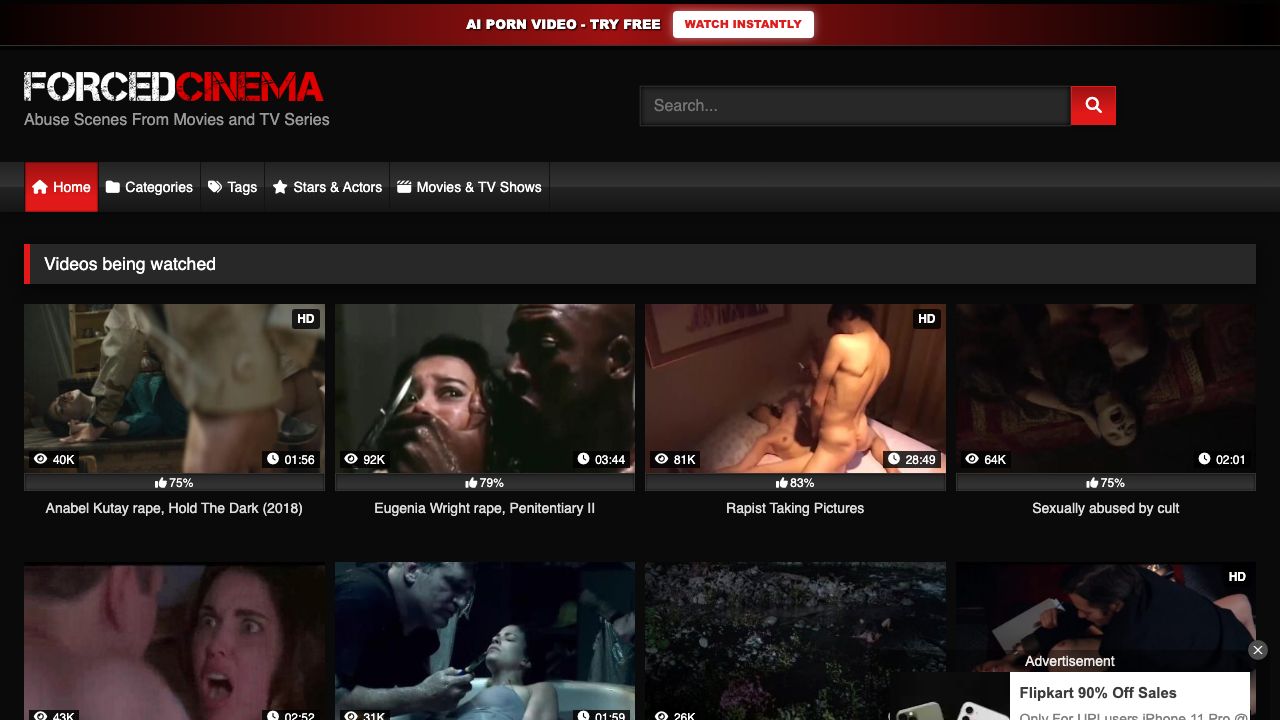Open the Stars & Actors menu item
The height and width of the screenshot is (720, 1280).
click(x=327, y=187)
